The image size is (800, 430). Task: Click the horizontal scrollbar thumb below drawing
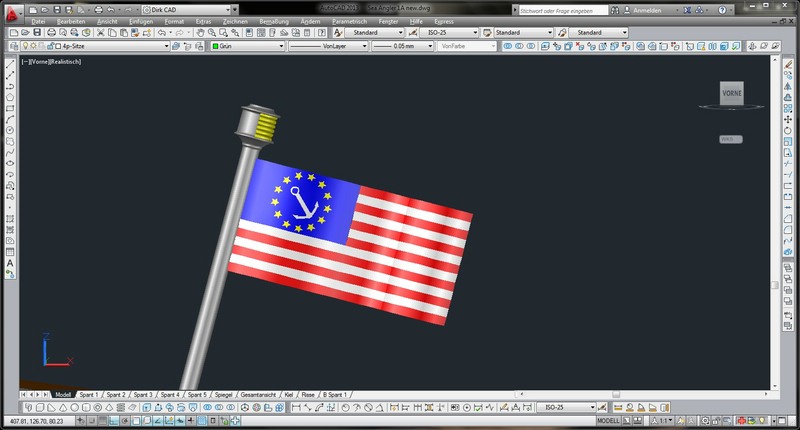(616, 394)
